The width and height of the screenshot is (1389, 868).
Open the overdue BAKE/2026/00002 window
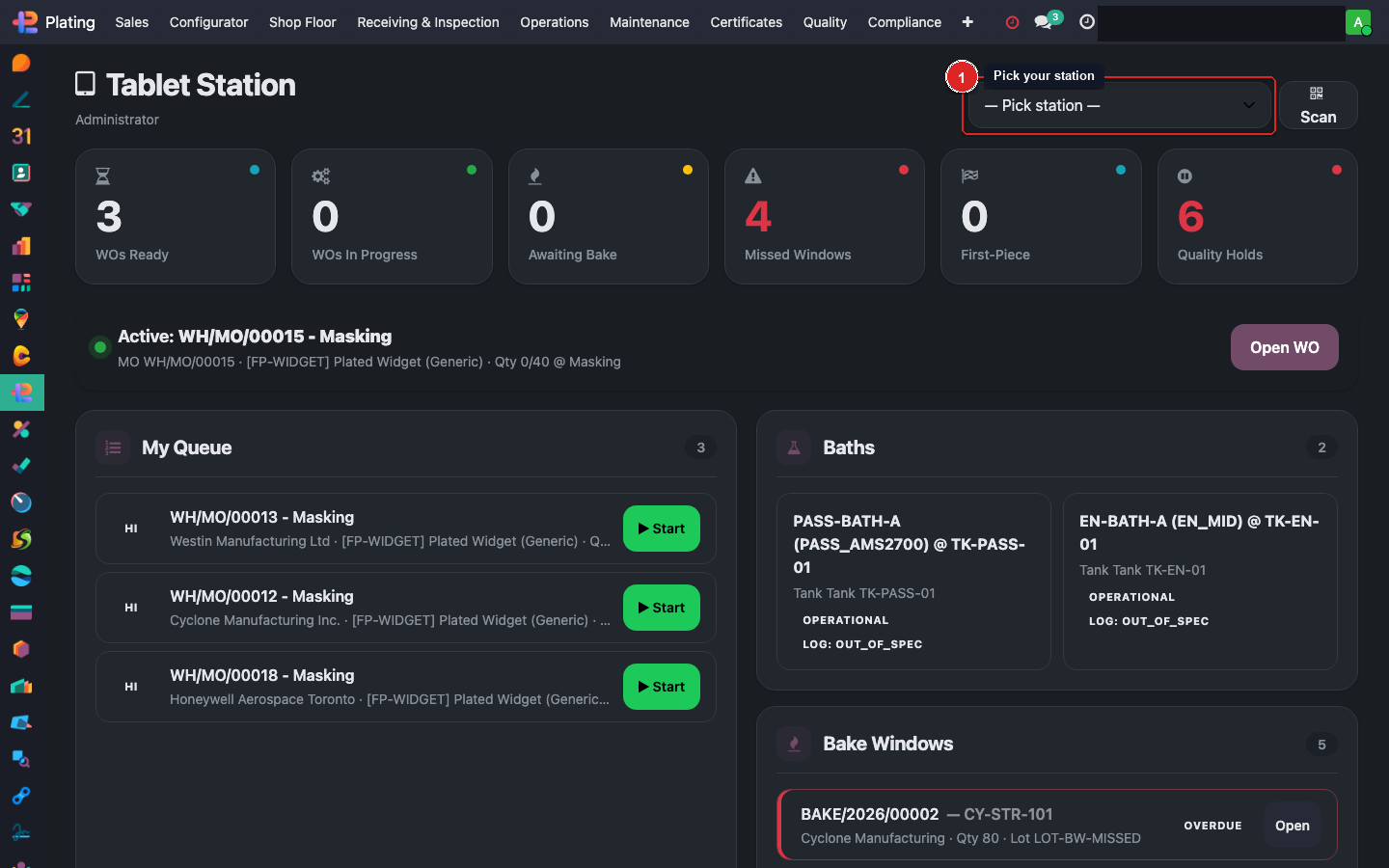click(x=1292, y=826)
